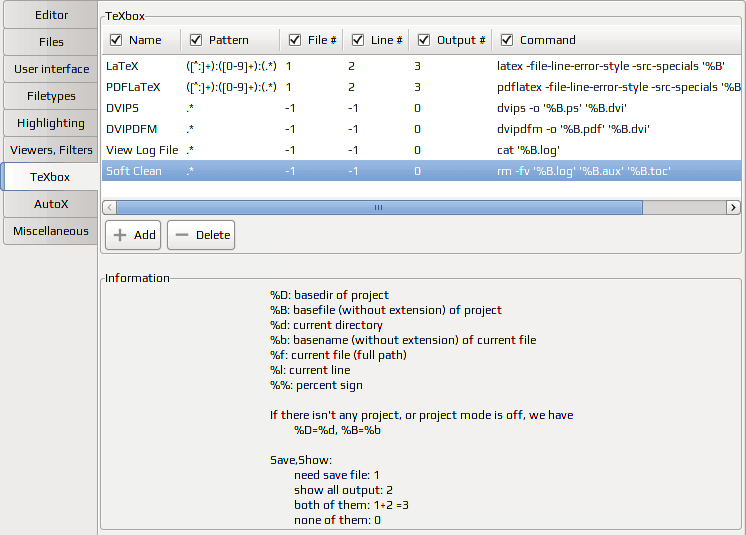This screenshot has width=746, height=535.
Task: Click the pdflatex command cell
Action: click(618, 87)
